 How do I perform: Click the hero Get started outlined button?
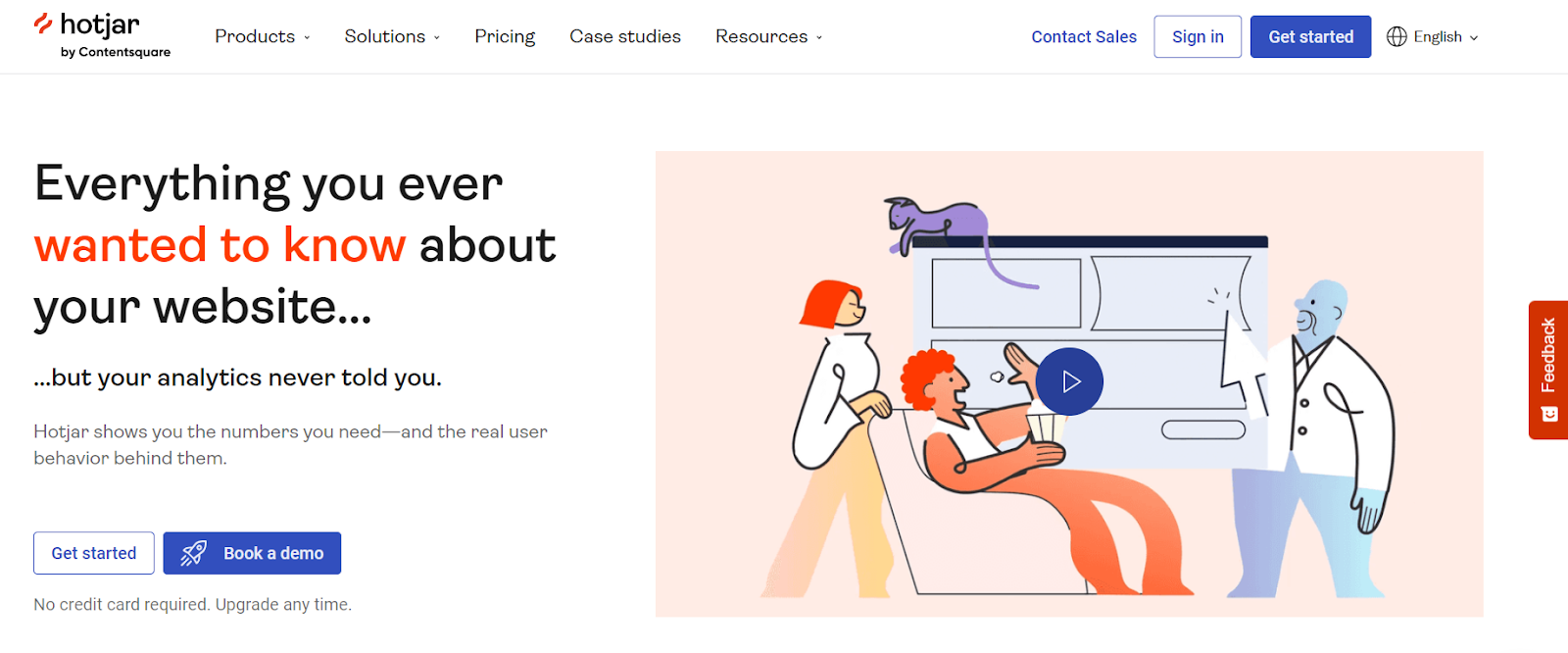click(94, 553)
